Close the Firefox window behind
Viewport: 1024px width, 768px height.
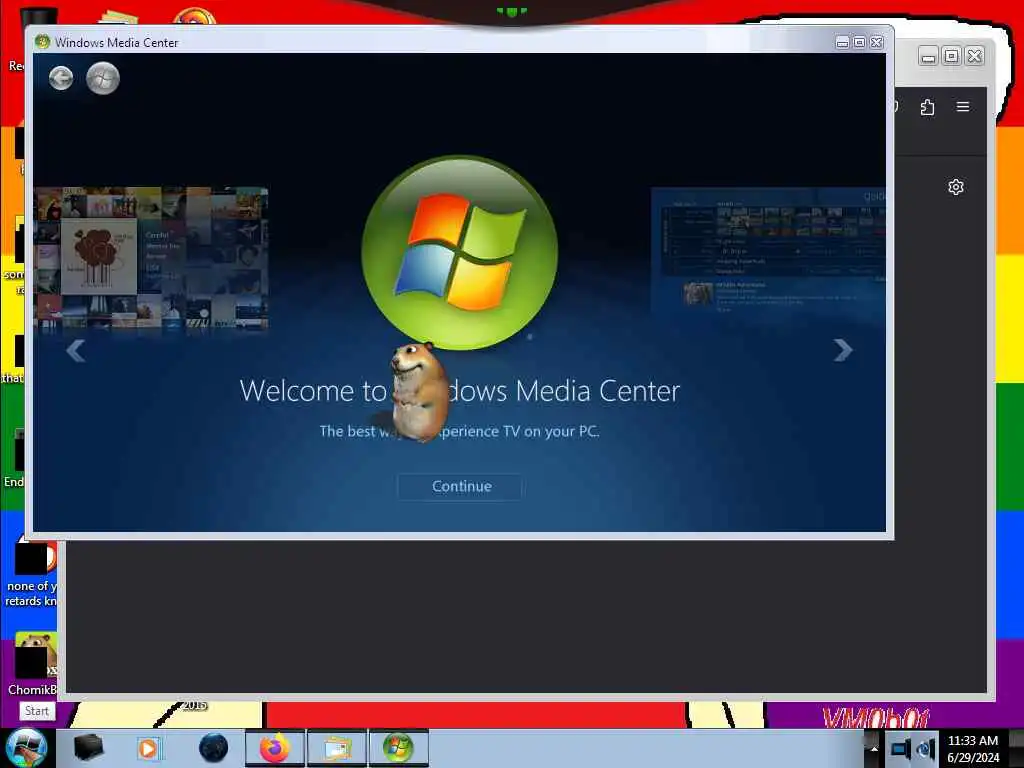[974, 56]
